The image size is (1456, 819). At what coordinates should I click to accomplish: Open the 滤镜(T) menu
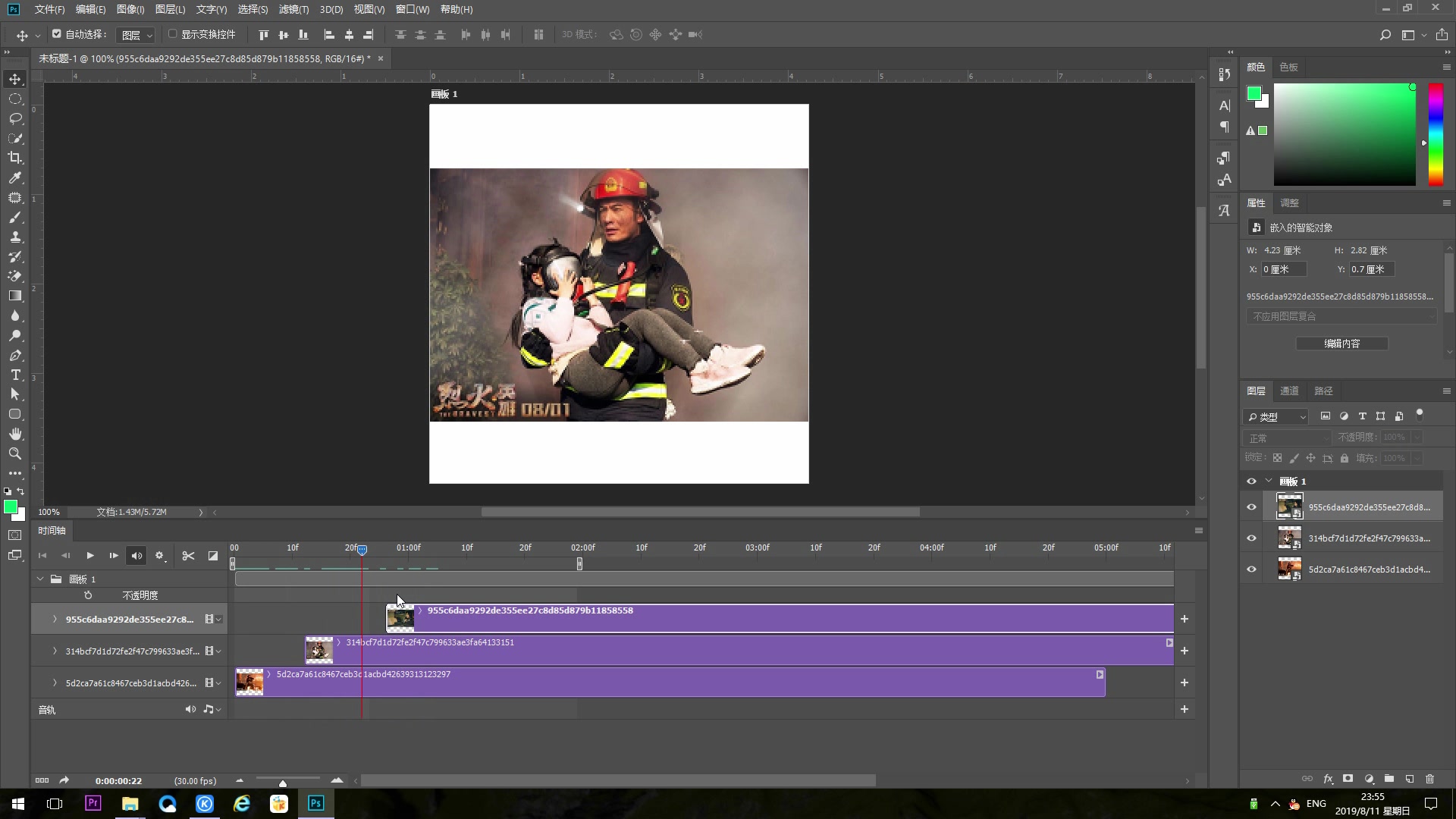(x=293, y=9)
